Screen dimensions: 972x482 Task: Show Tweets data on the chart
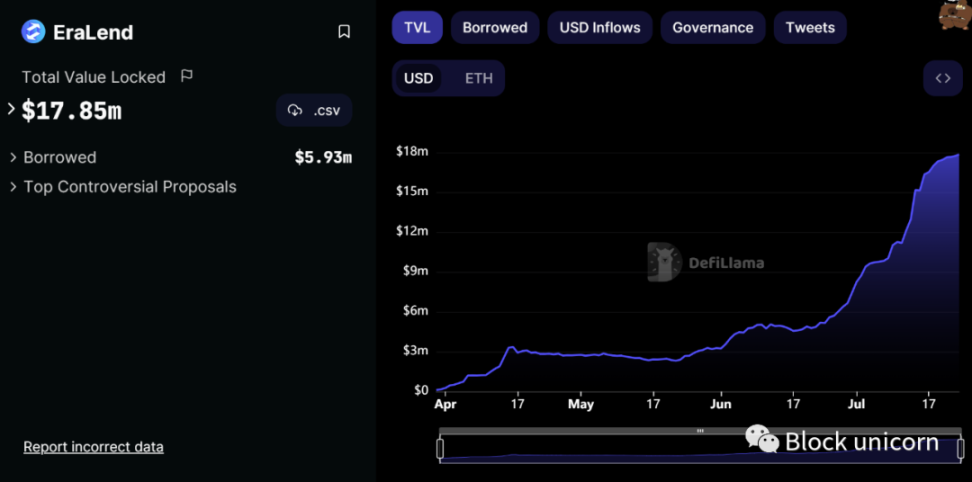(810, 27)
